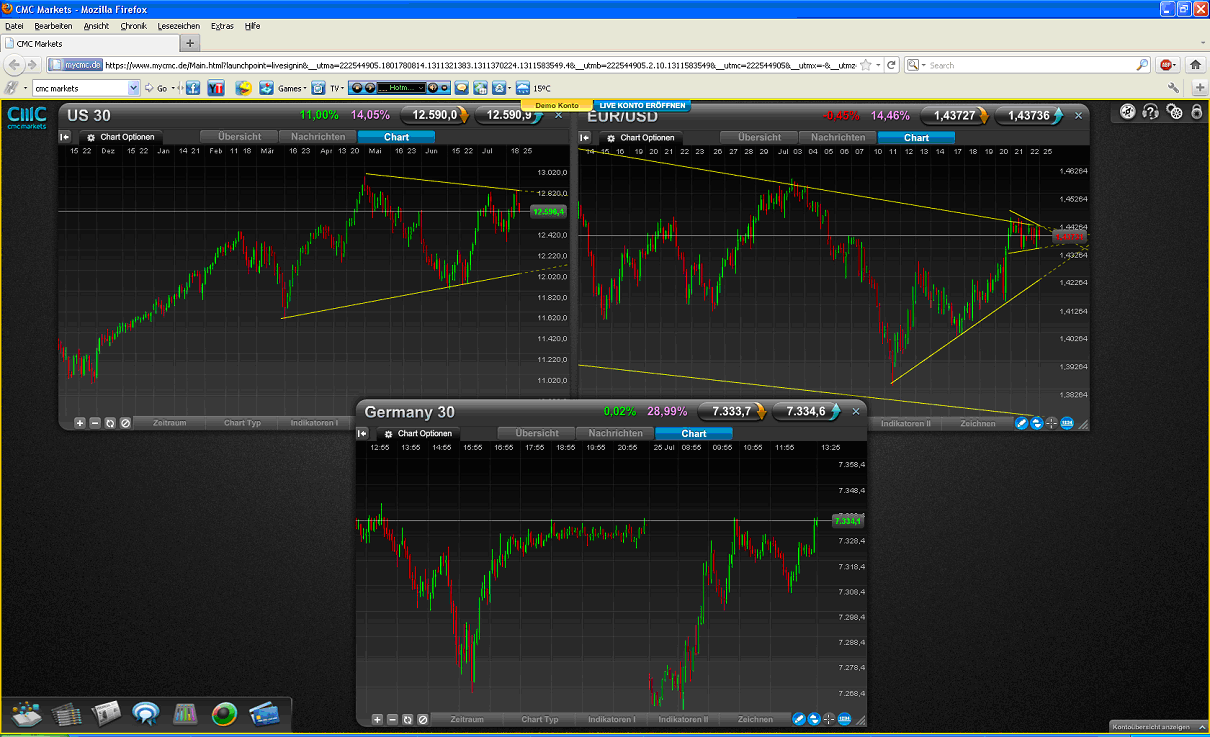Open the mixer sliders dock icon
The height and width of the screenshot is (737, 1210).
(x=185, y=714)
